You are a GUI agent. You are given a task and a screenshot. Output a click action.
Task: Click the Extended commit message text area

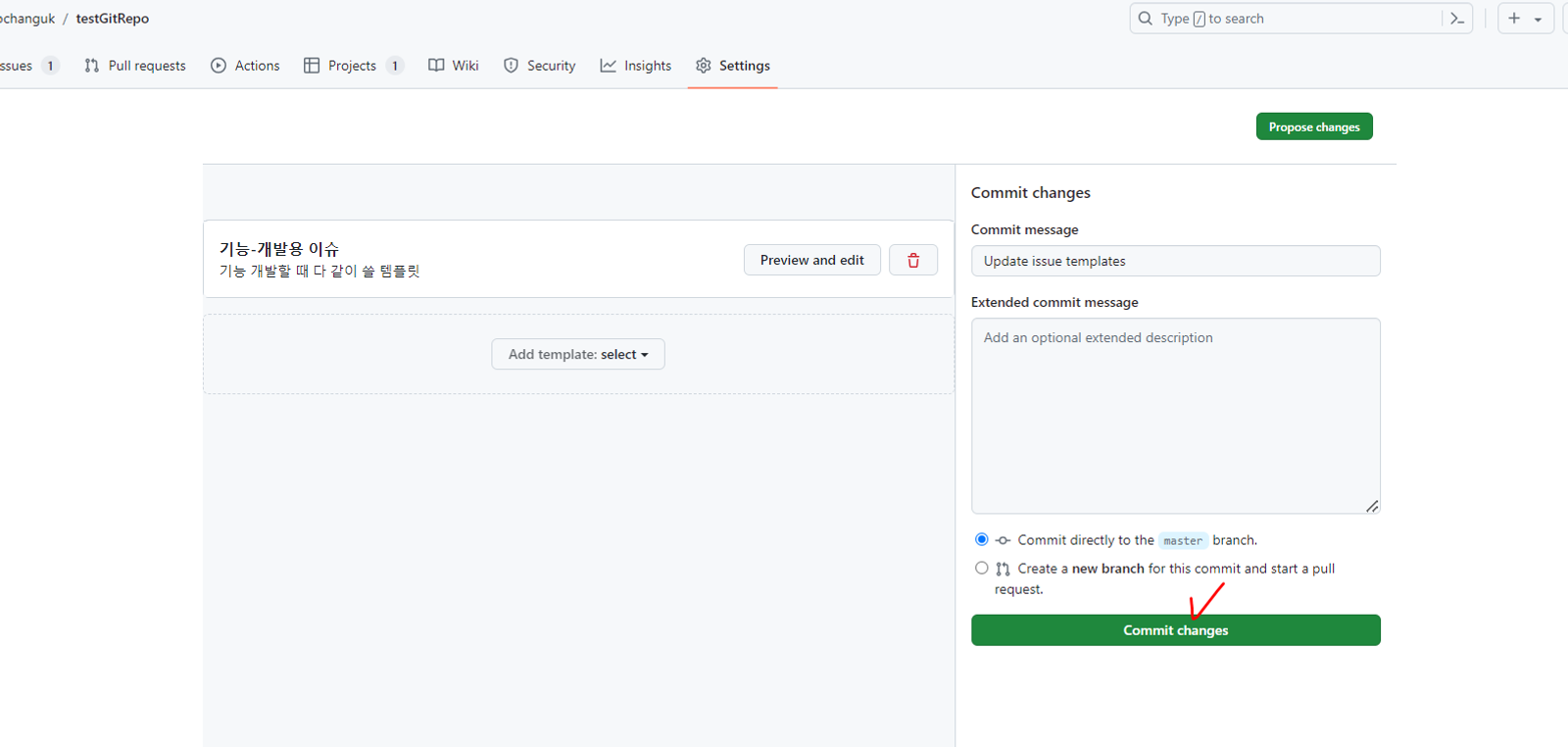1176,416
